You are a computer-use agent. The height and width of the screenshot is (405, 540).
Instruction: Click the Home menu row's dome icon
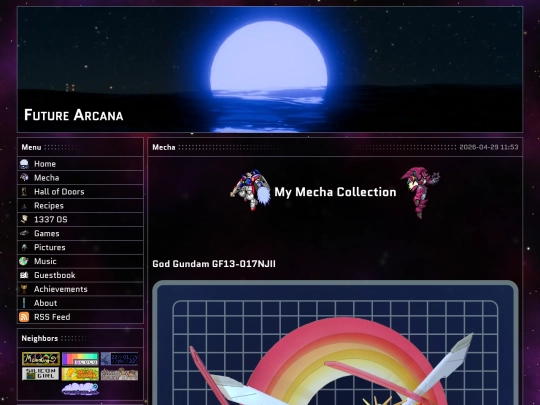click(x=24, y=164)
